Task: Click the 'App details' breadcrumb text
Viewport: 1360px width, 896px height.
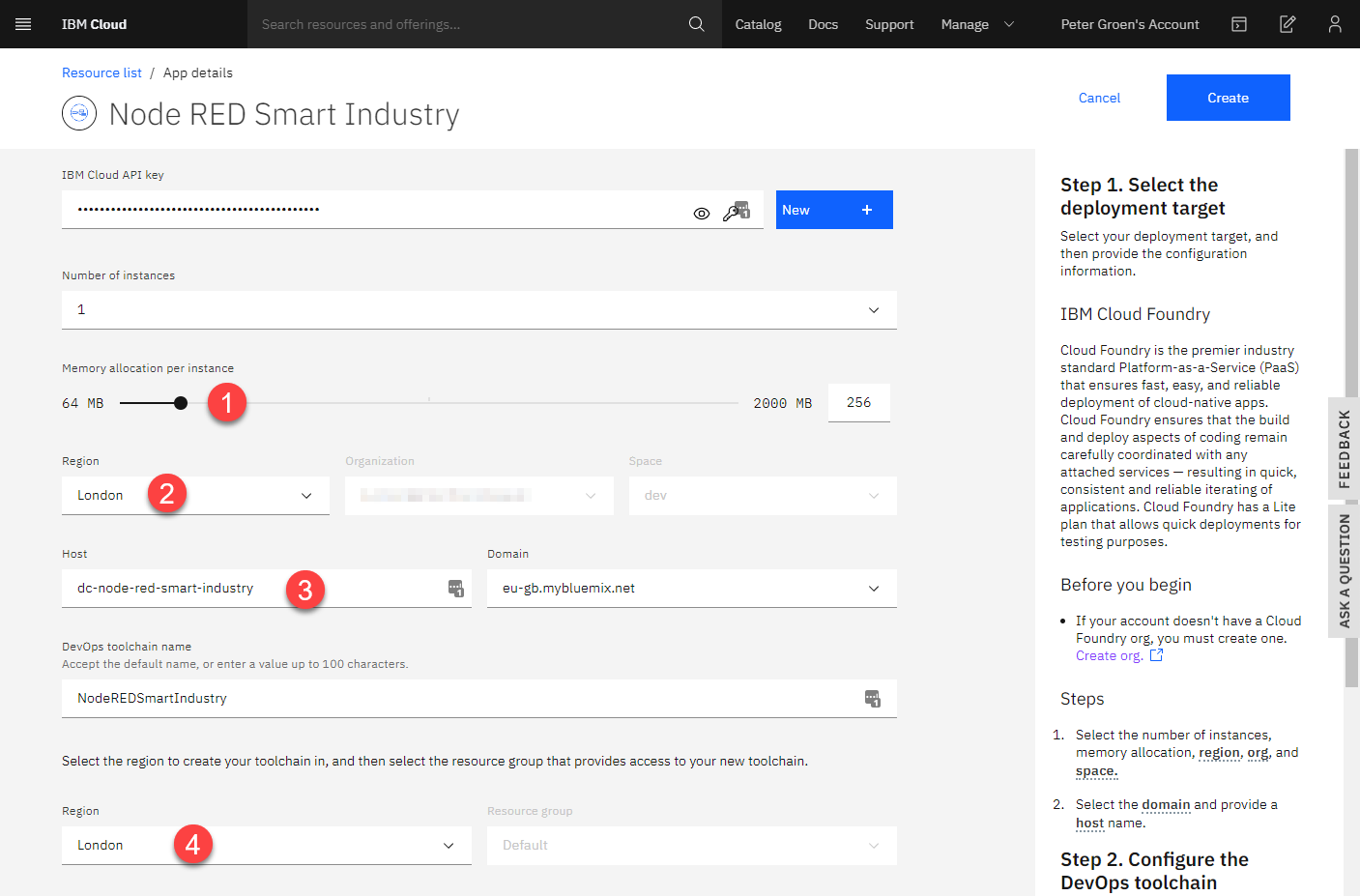Action: click(198, 72)
